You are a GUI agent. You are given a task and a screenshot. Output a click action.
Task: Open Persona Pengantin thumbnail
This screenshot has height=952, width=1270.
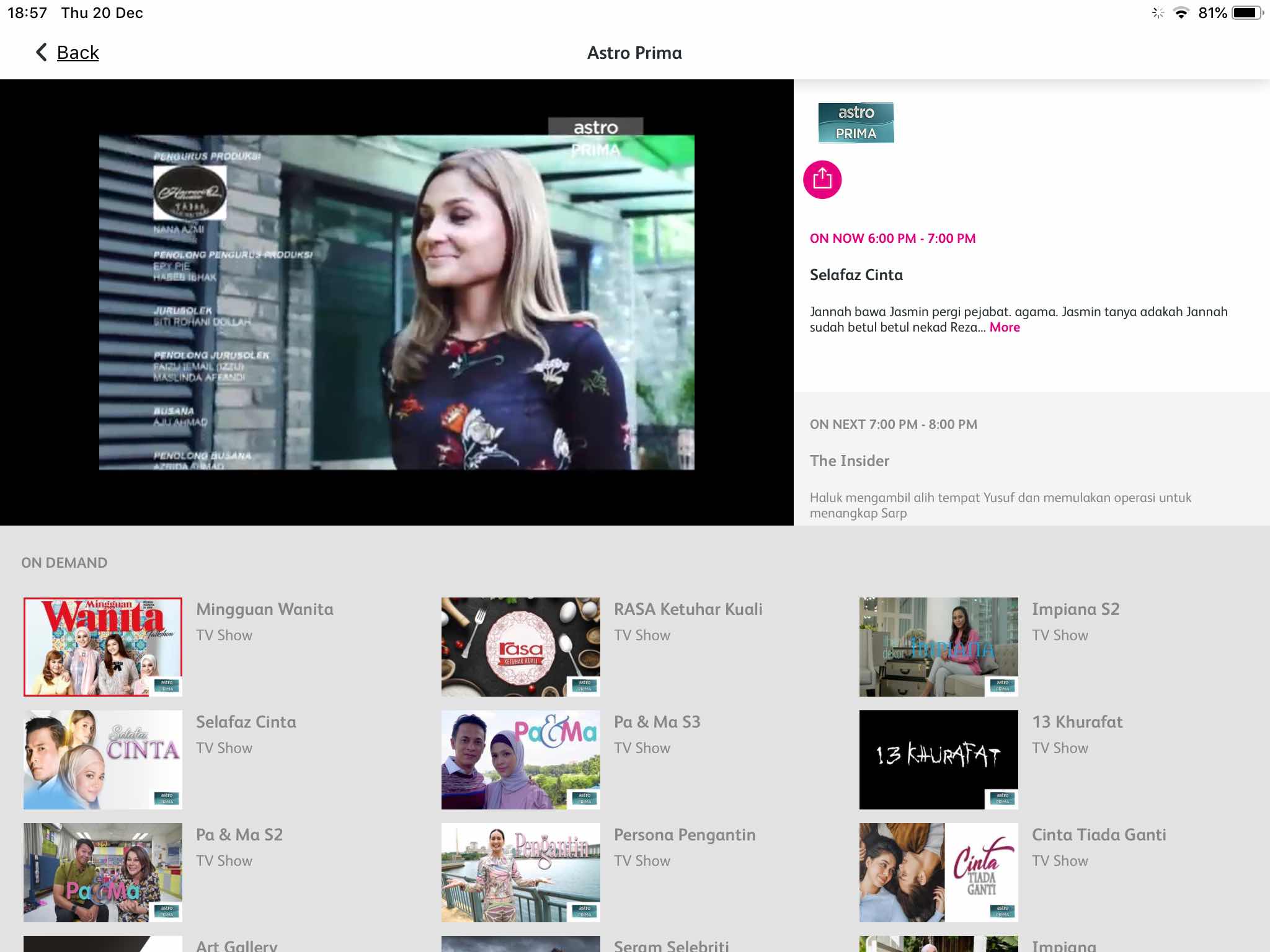point(521,873)
